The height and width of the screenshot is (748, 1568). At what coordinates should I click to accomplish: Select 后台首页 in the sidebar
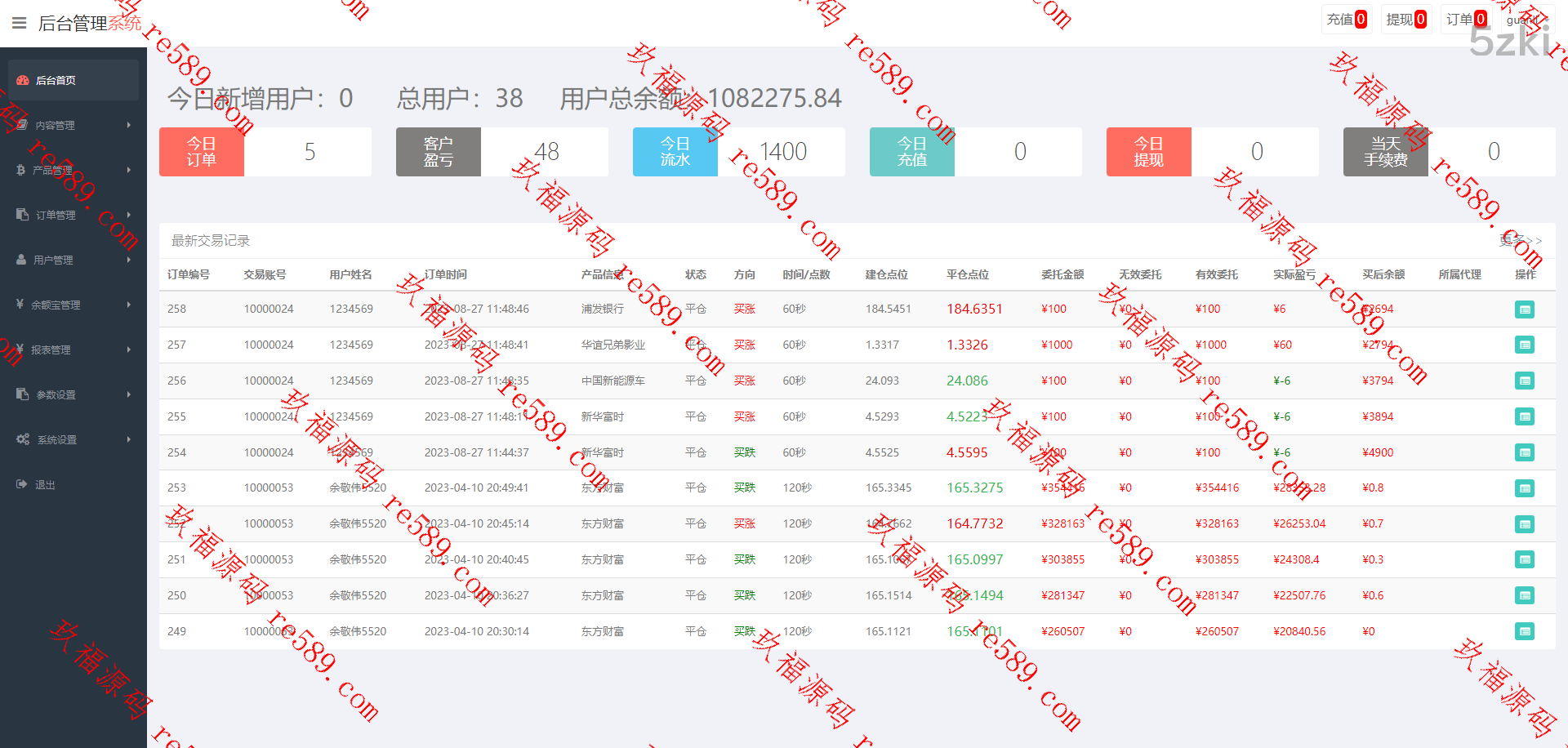56,80
